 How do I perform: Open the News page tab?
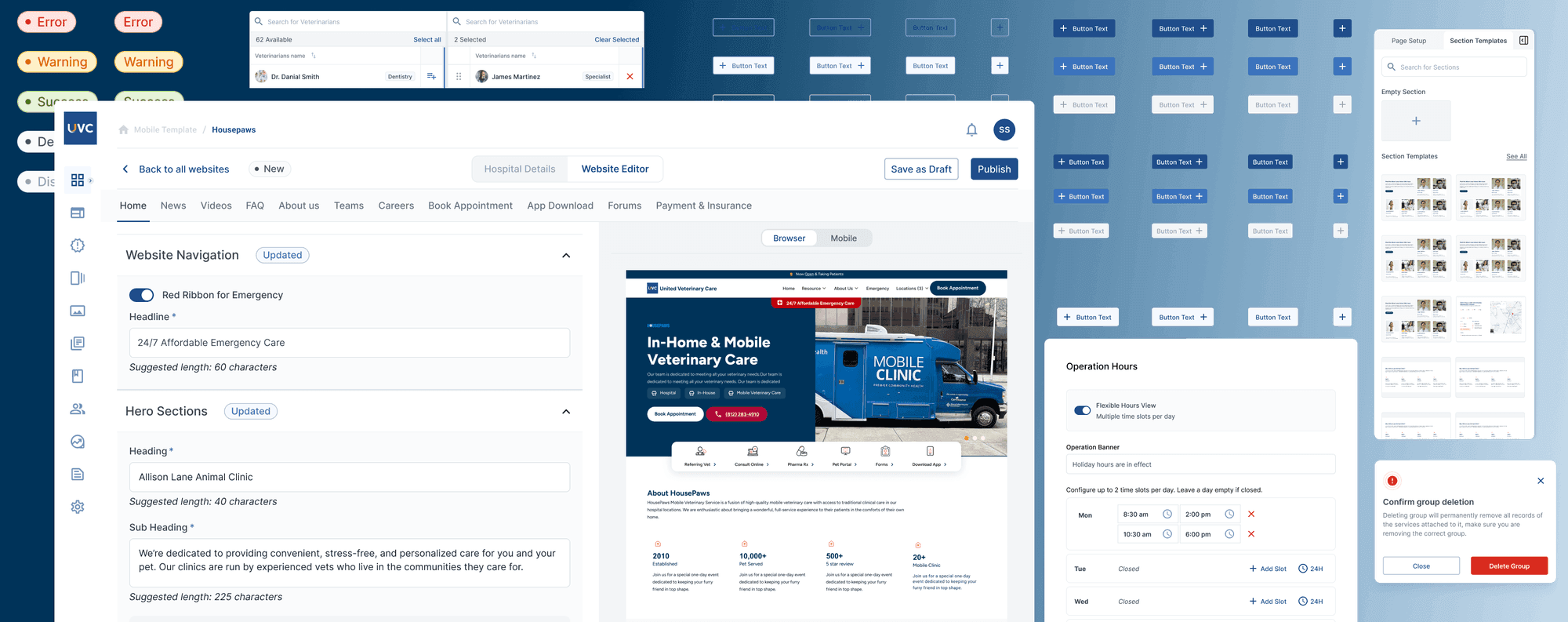click(173, 206)
